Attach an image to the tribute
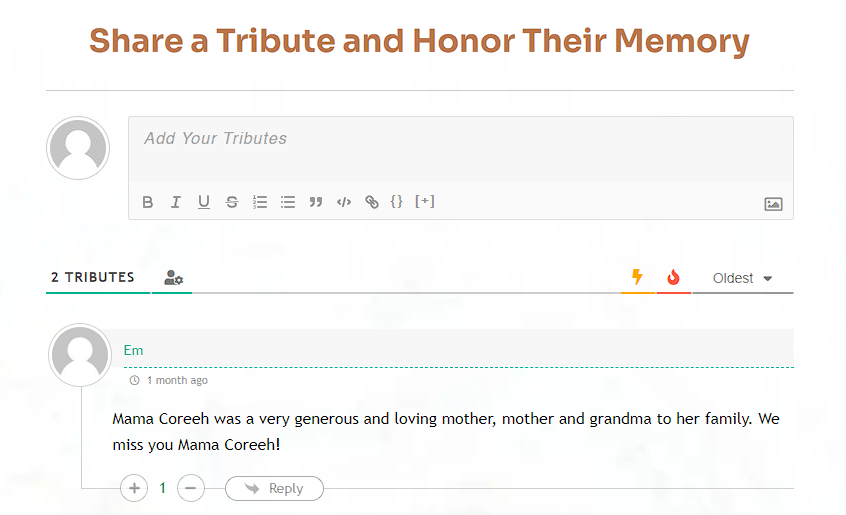846x515 pixels. [x=773, y=204]
